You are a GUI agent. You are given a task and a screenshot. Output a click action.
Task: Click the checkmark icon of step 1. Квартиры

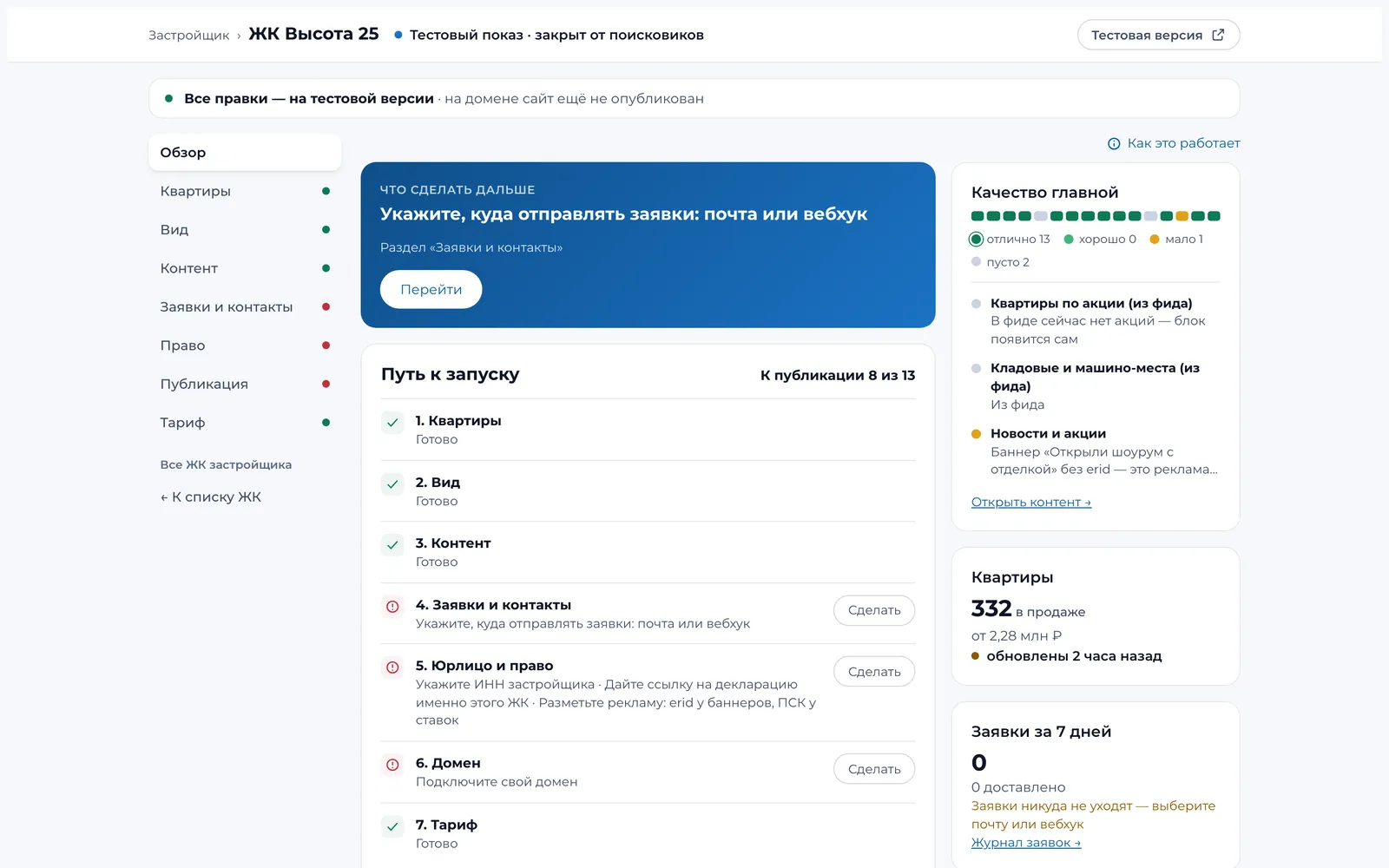[x=392, y=423]
